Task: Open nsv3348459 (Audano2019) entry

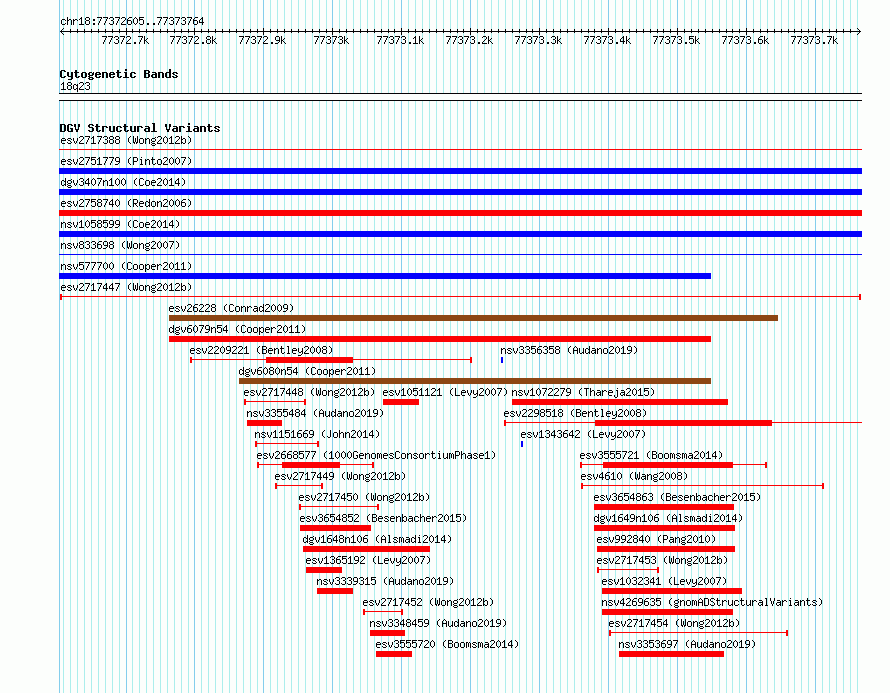Action: click(x=438, y=623)
